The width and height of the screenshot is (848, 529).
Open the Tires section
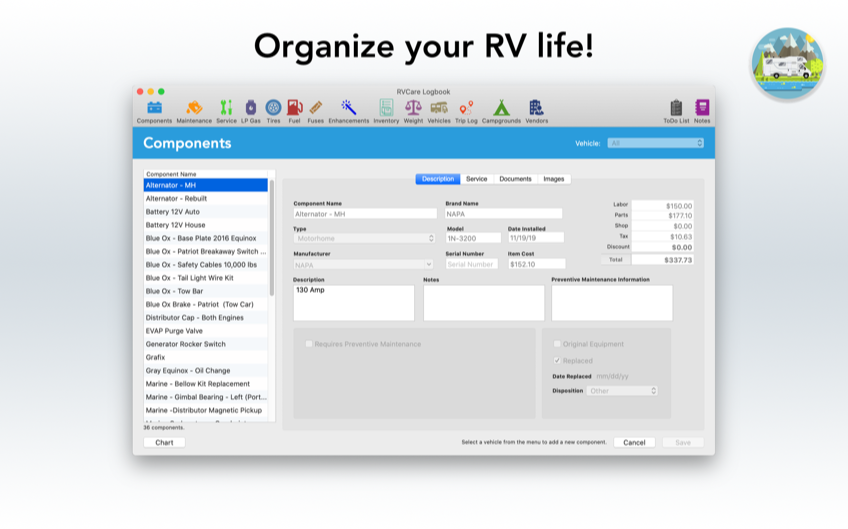[x=273, y=108]
